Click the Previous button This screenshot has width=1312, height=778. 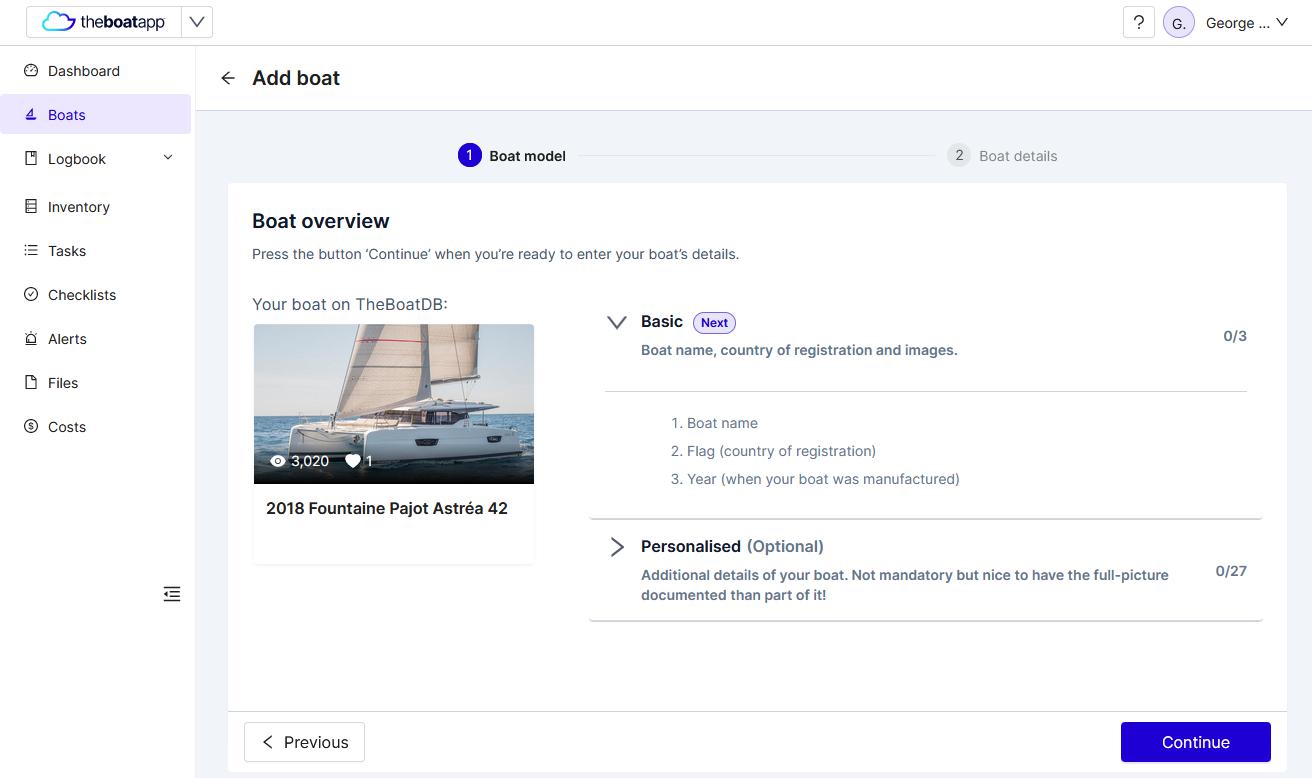(304, 742)
